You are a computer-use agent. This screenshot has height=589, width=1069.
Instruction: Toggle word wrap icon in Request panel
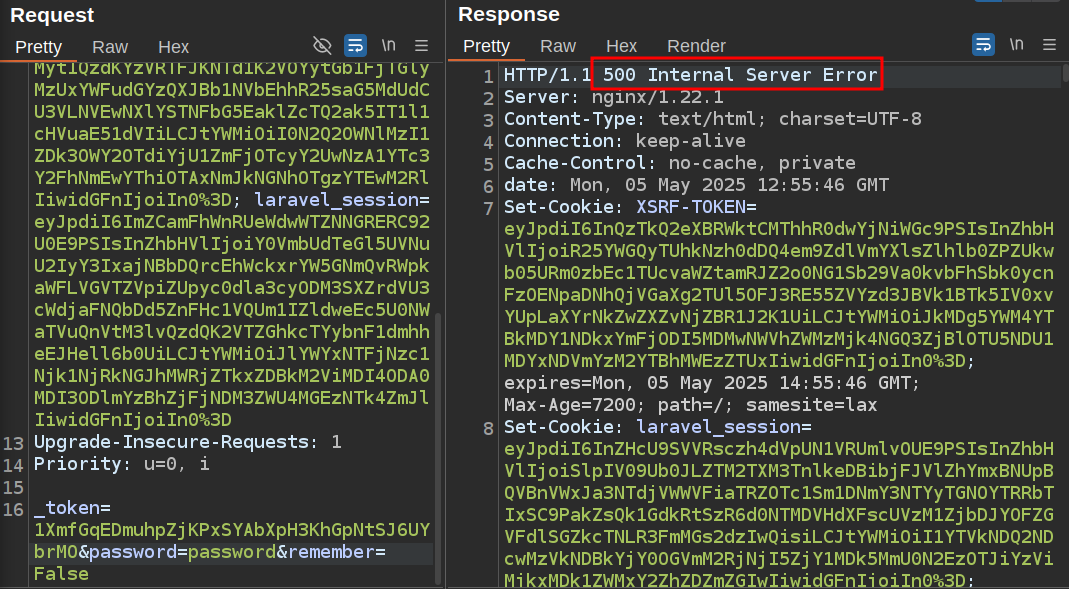coord(355,45)
